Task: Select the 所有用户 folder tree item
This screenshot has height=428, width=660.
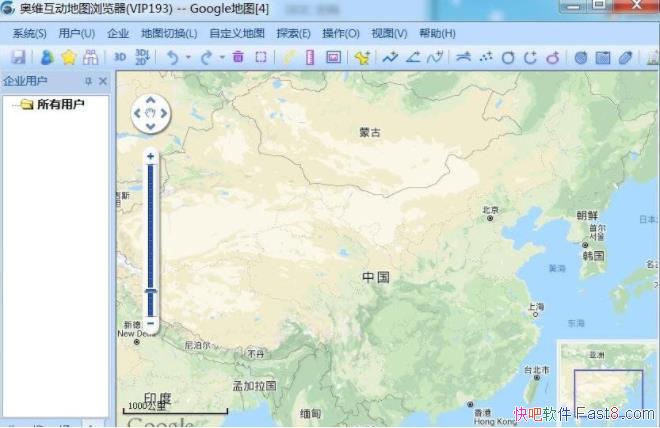Action: click(x=60, y=104)
